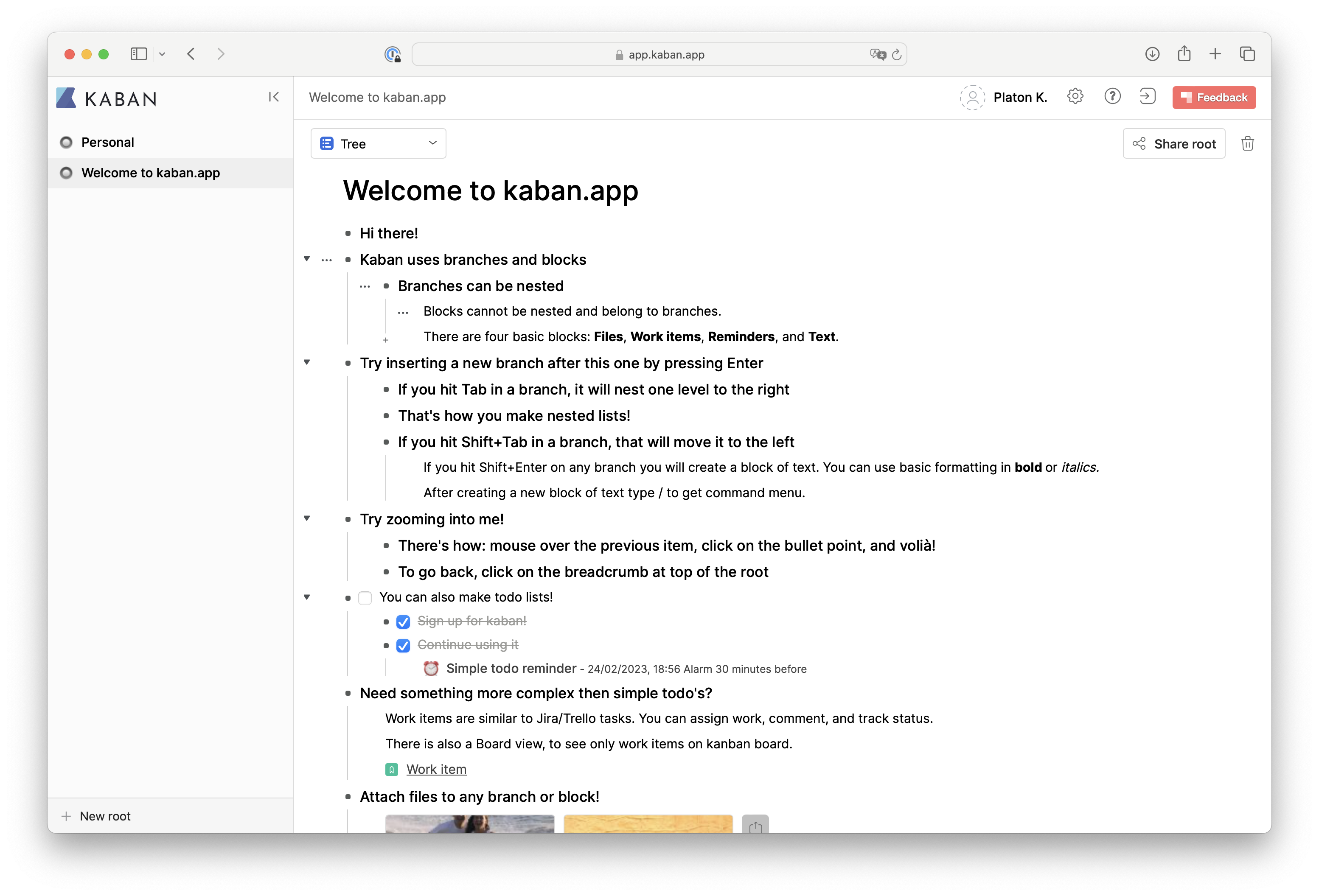
Task: Show Safari's tab overview
Action: 1247,54
